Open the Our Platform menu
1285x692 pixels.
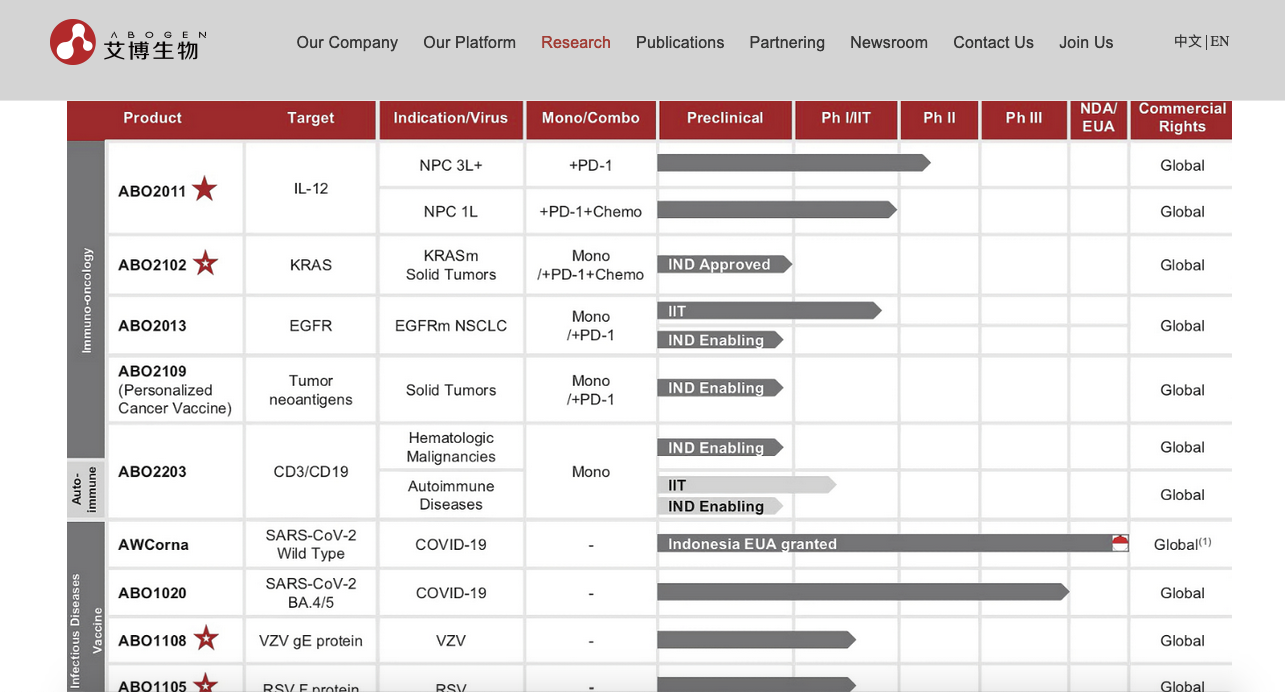469,42
